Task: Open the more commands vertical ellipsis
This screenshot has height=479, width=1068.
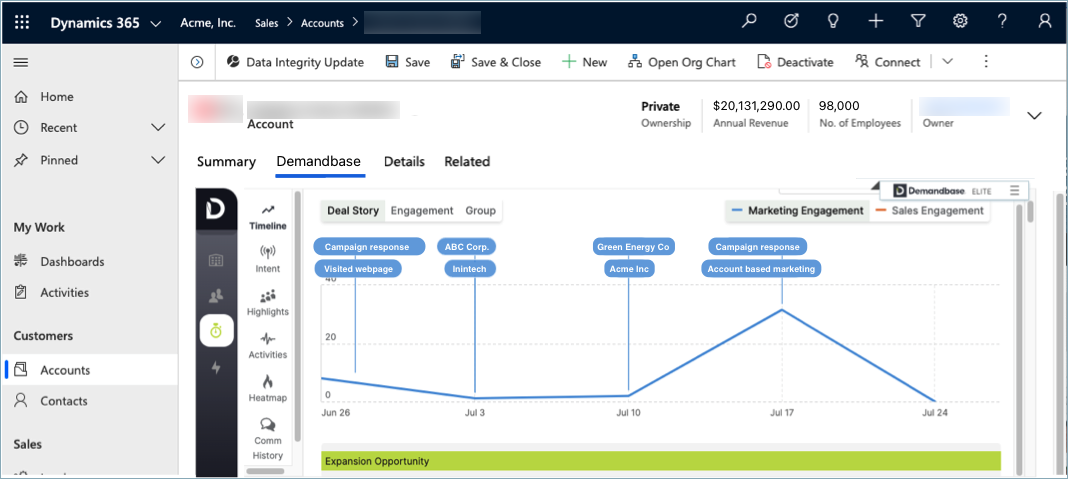Action: click(x=986, y=62)
